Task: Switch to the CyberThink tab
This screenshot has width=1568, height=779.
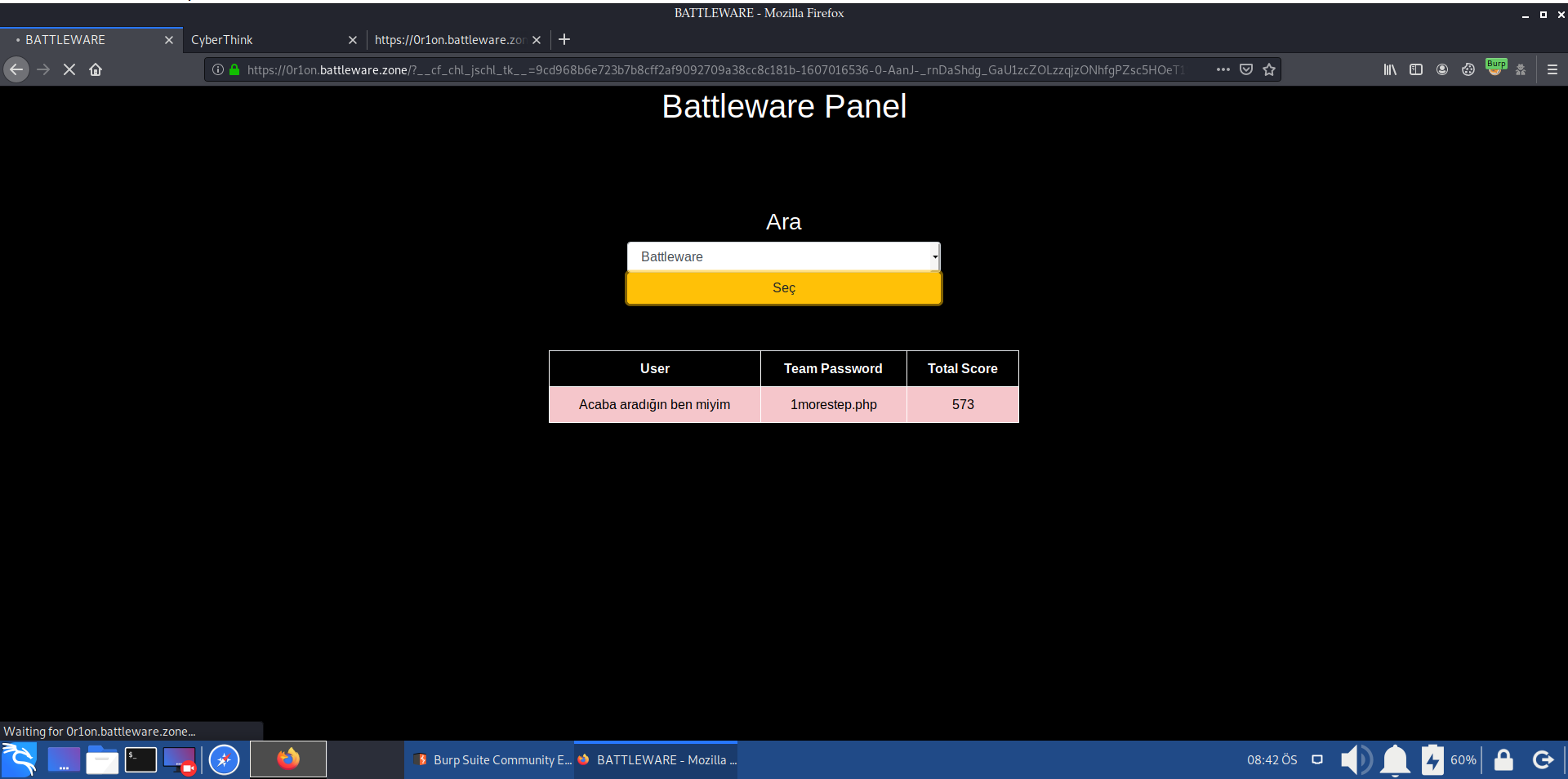Action: coord(261,39)
